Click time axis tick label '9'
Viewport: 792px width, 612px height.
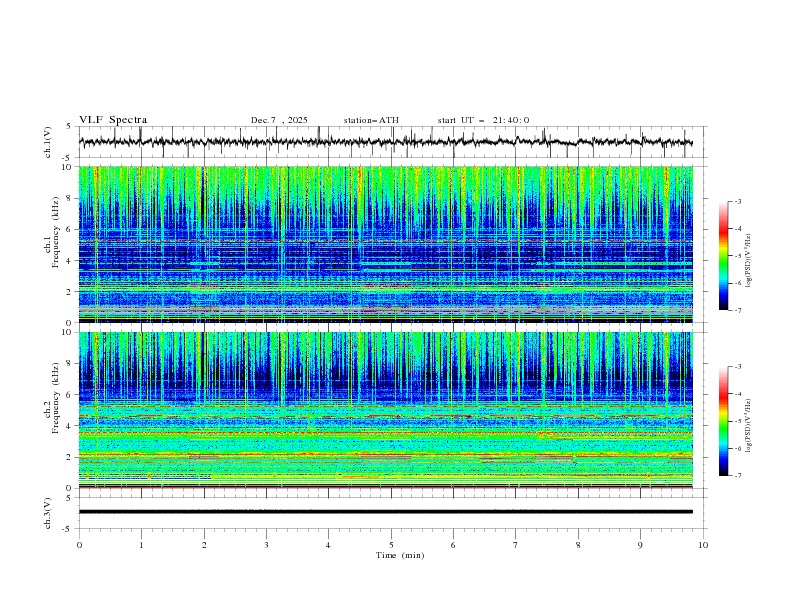[640, 545]
